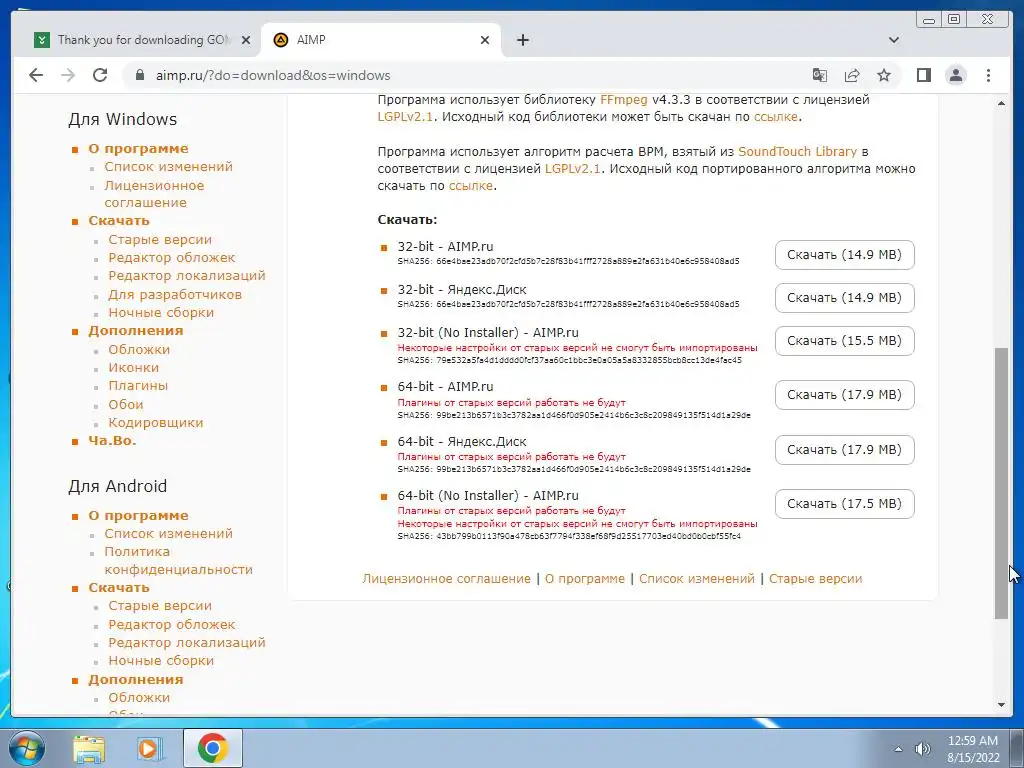Click the address bar URL
Viewport: 1024px width, 768px height.
click(x=273, y=75)
